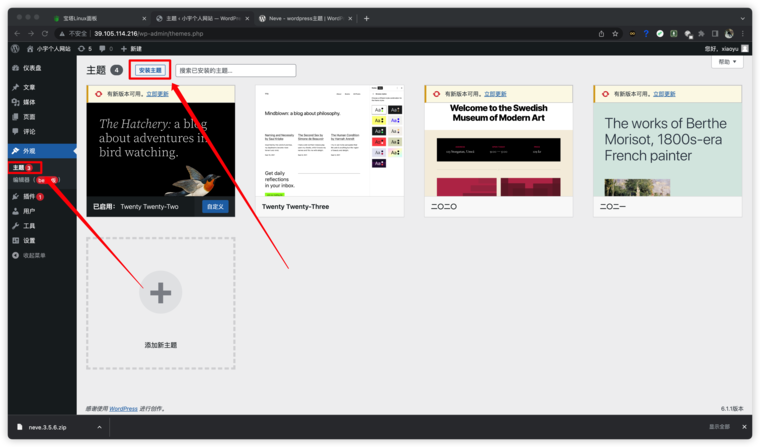
Task: Expand options caret for neve.3.5.6.zip download
Action: [x=99, y=427]
